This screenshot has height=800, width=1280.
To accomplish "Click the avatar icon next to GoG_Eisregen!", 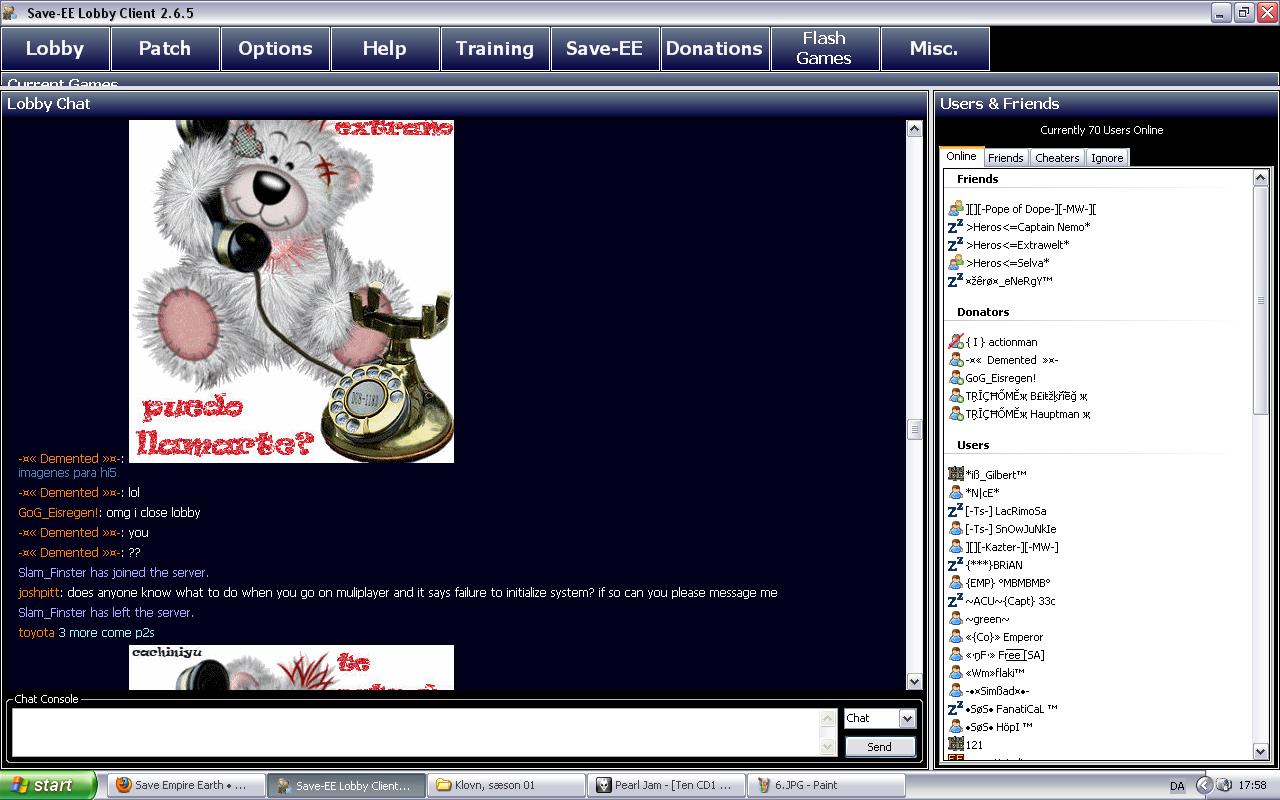I will point(955,378).
